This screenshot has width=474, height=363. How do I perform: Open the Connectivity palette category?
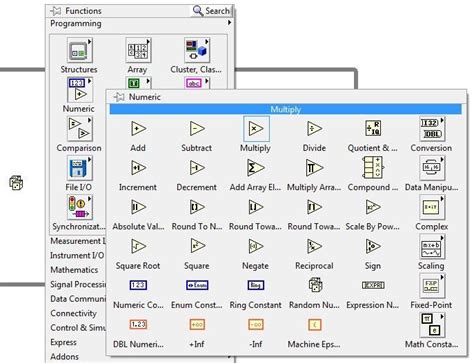pos(73,313)
